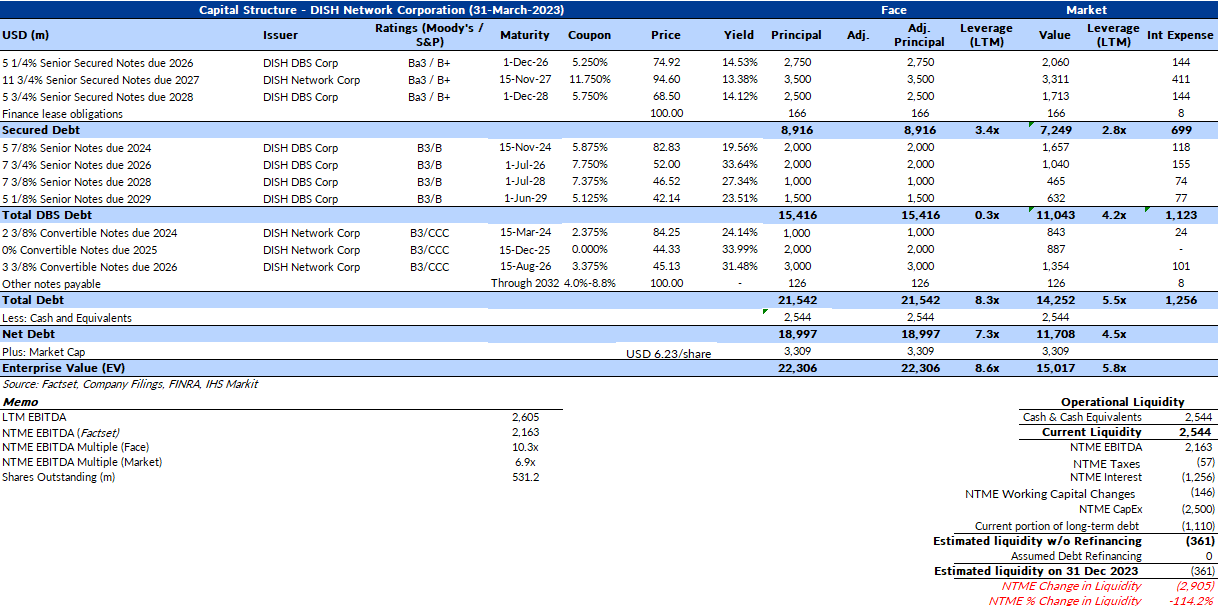Viewport: 1218px width, 607px height.
Task: Click 'Estimated liquidity w/o Refinancing' label
Action: [x=1038, y=541]
